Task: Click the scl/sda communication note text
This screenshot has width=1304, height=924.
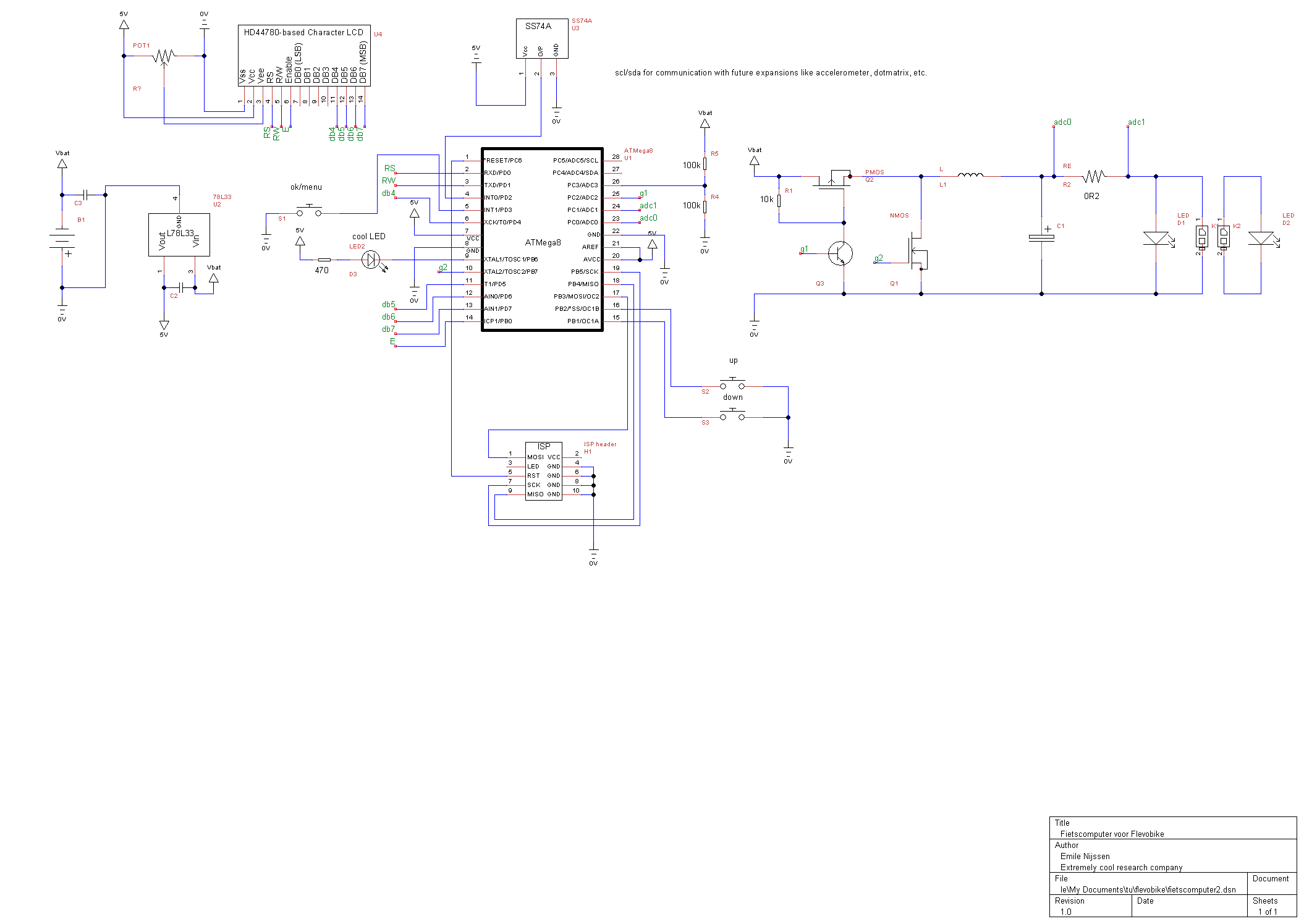Action: click(x=770, y=73)
